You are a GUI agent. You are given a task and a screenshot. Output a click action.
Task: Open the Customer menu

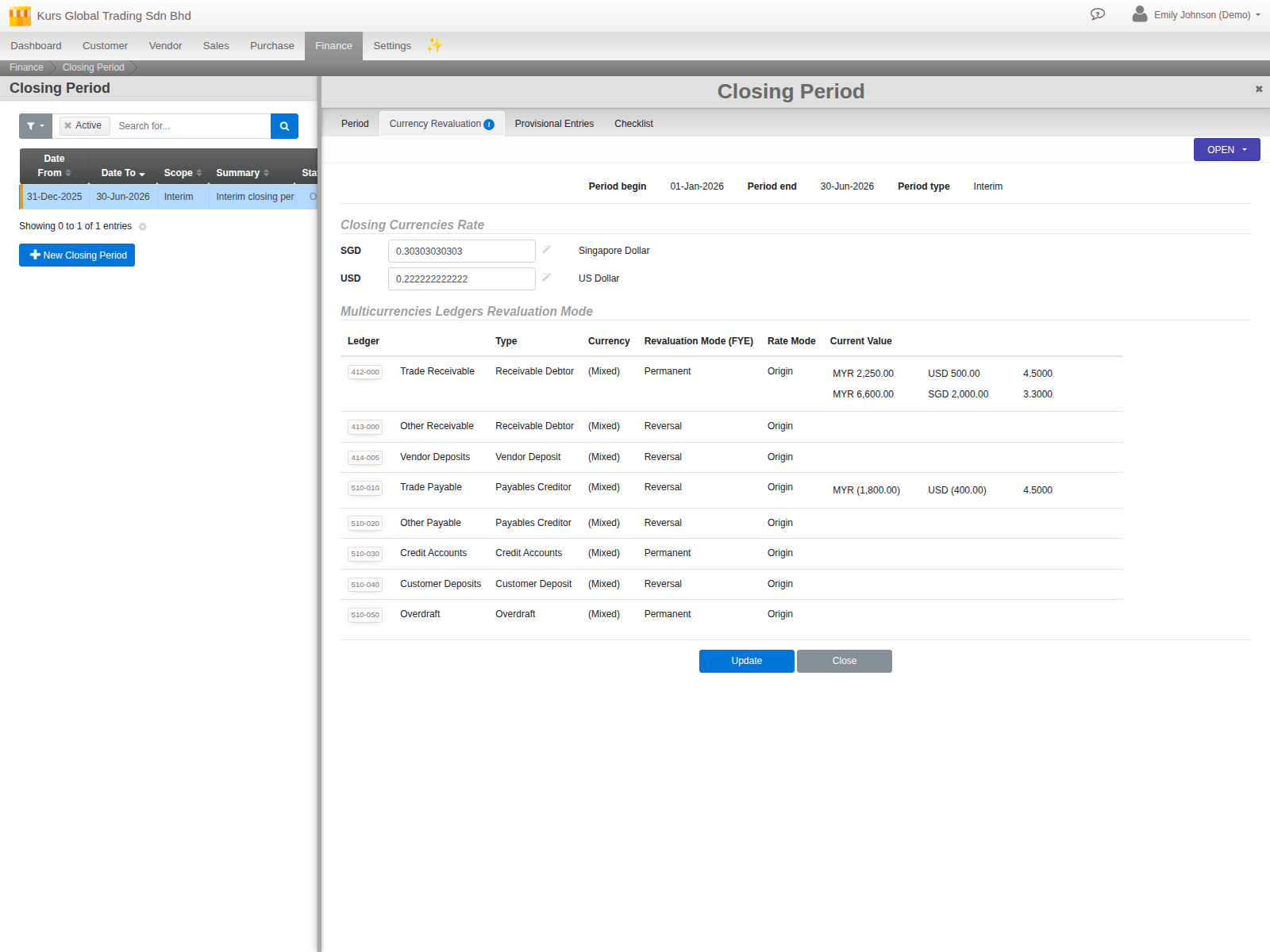tap(105, 46)
